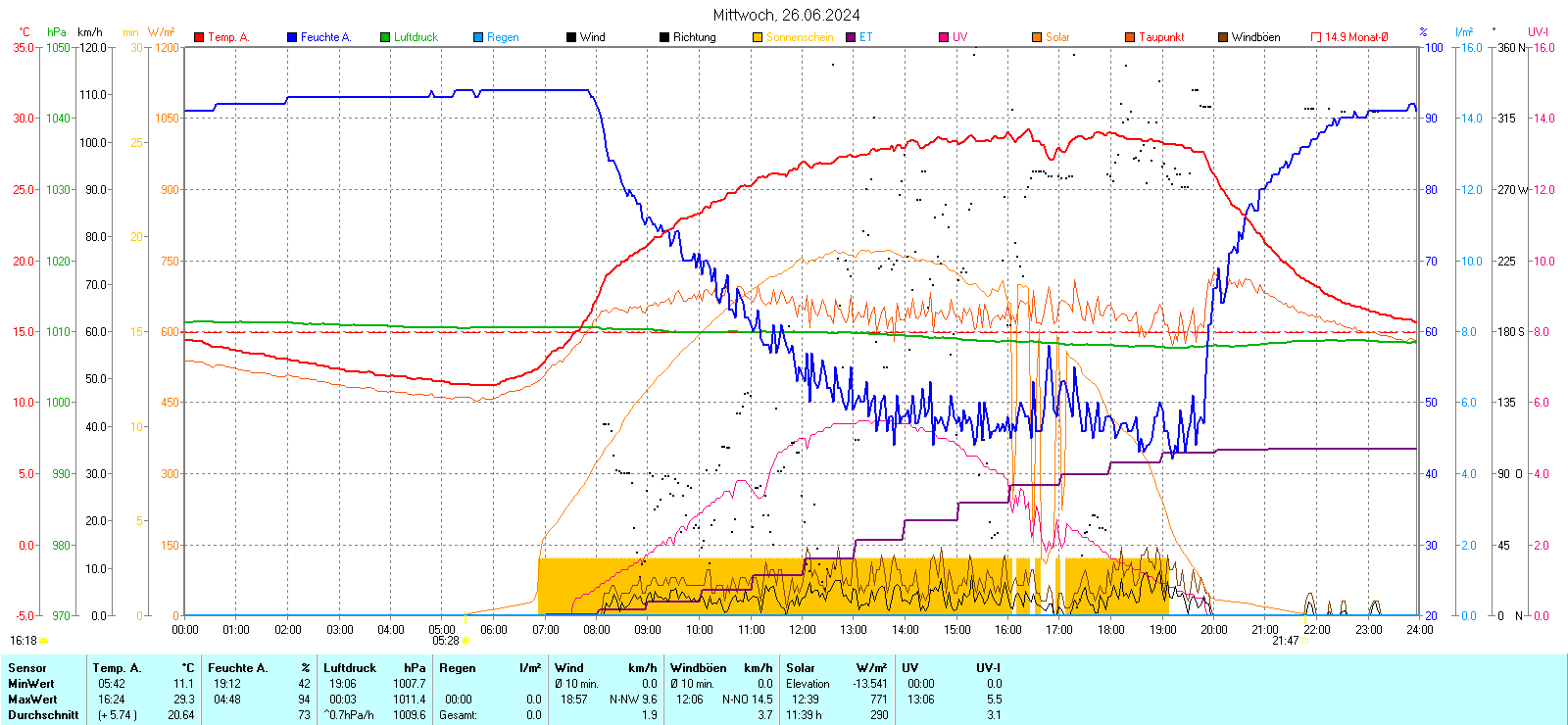
Task: Click the Sensor column header in table
Action: (x=27, y=668)
